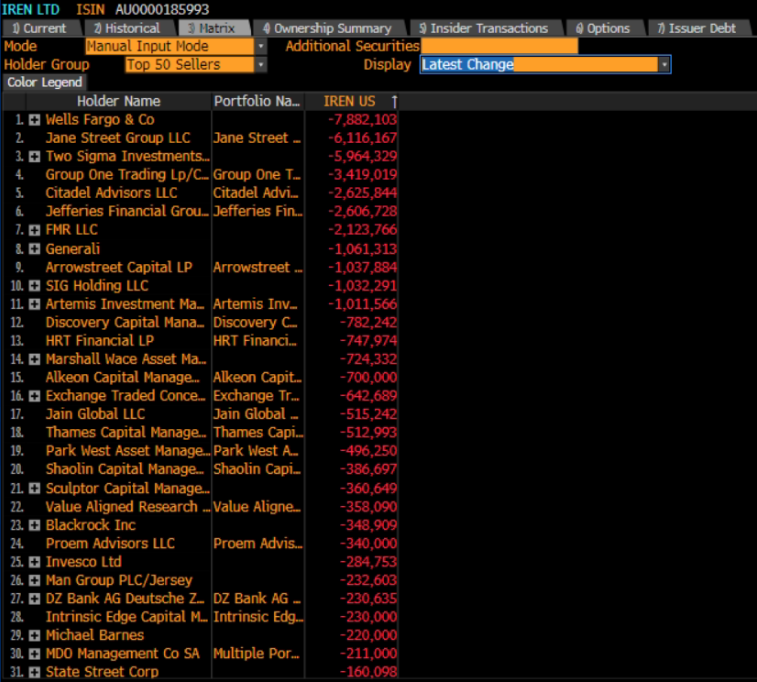
Task: Expand DZ Bank AG Deutsche Z... row
Action: pos(34,598)
